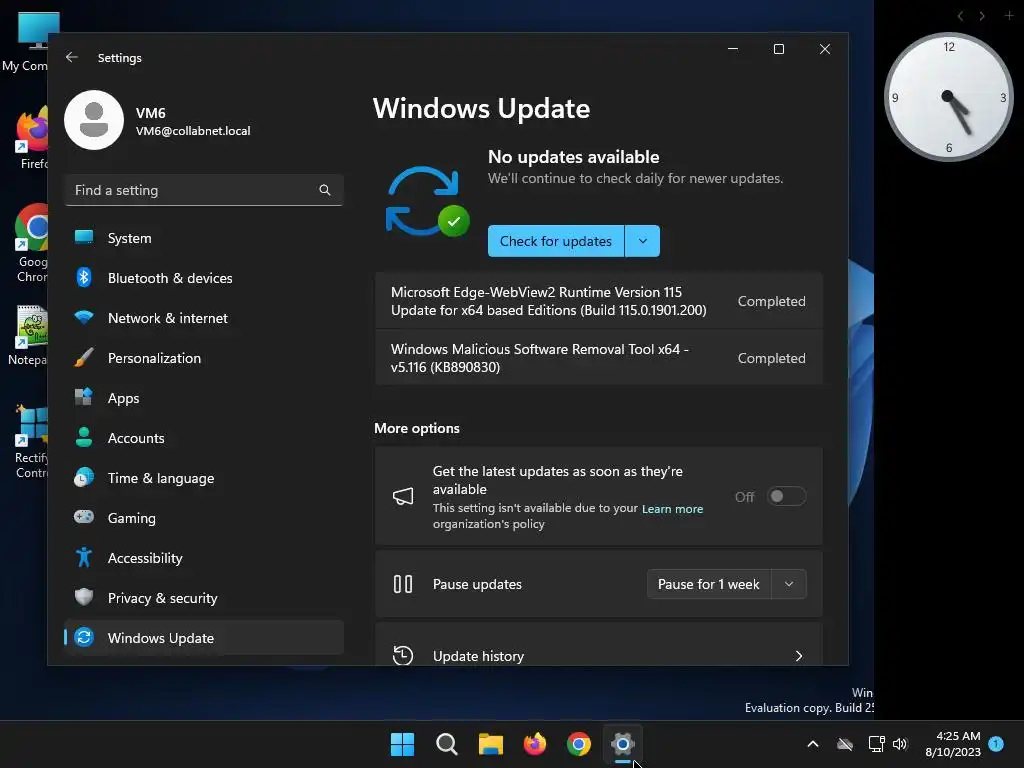Select Time & language category
The height and width of the screenshot is (768, 1024).
tap(204, 477)
